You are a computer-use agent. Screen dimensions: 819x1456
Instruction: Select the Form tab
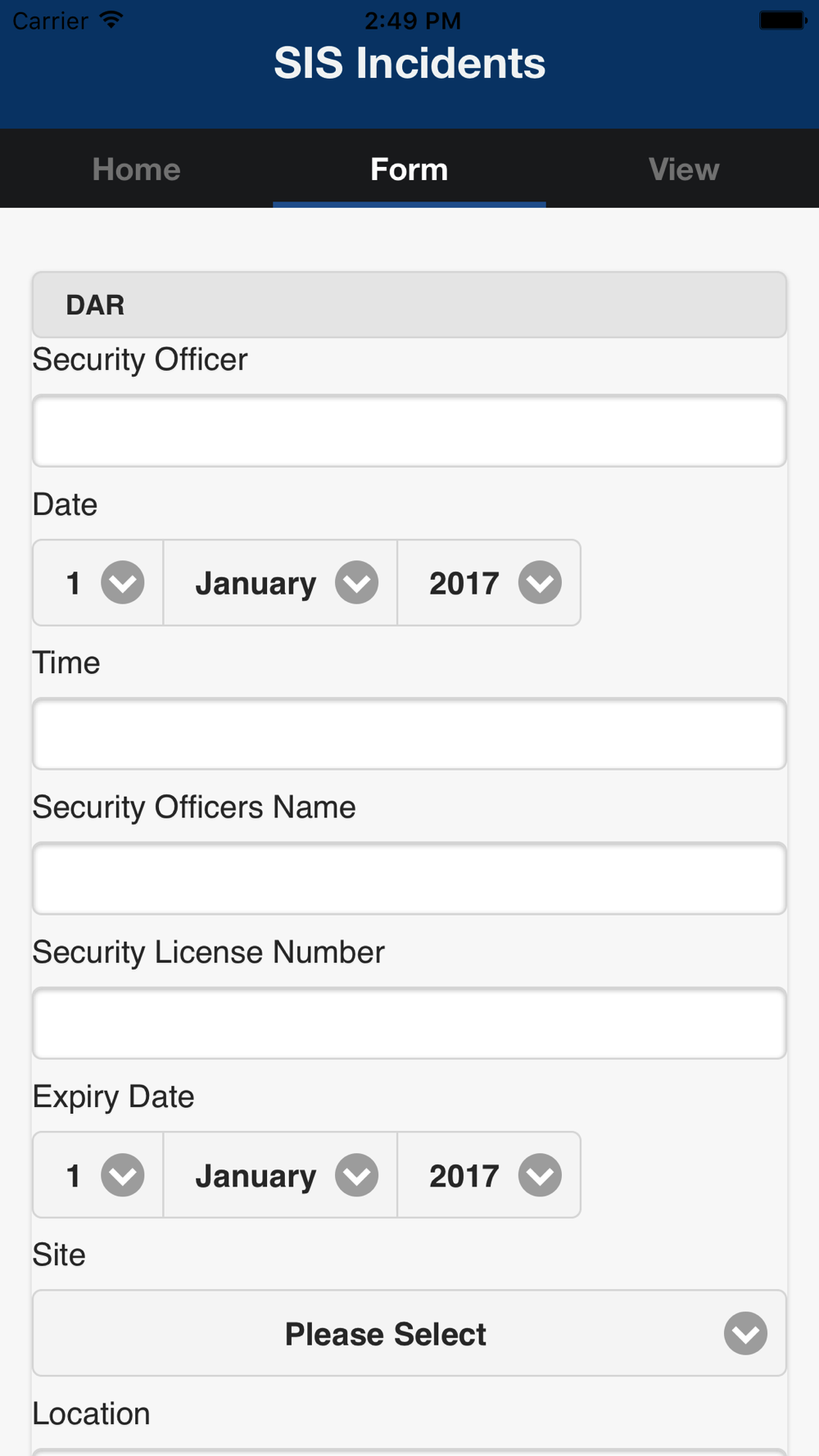(409, 169)
